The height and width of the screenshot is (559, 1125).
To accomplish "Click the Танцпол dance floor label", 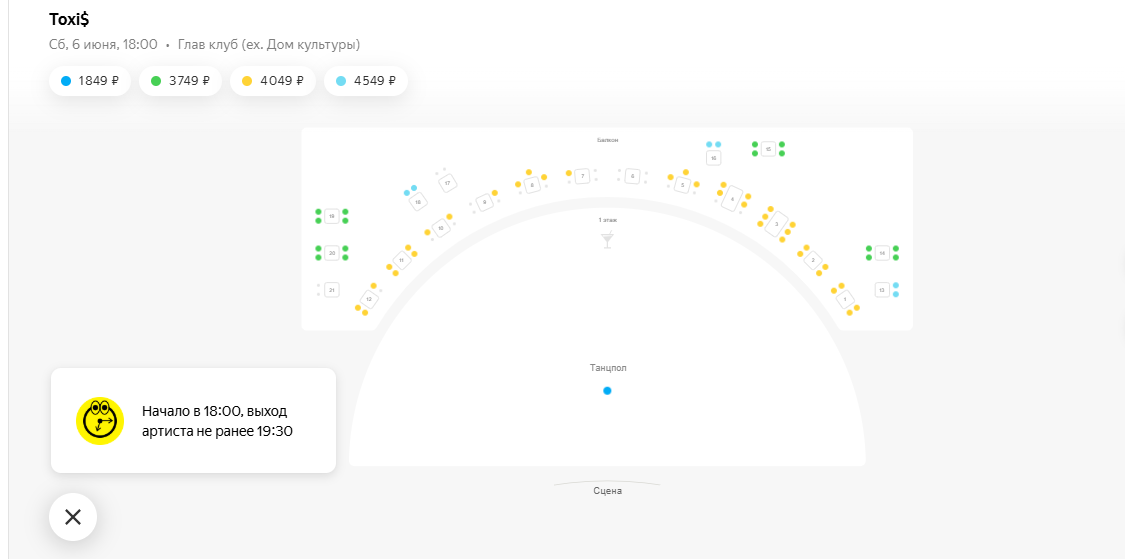I will pos(607,368).
